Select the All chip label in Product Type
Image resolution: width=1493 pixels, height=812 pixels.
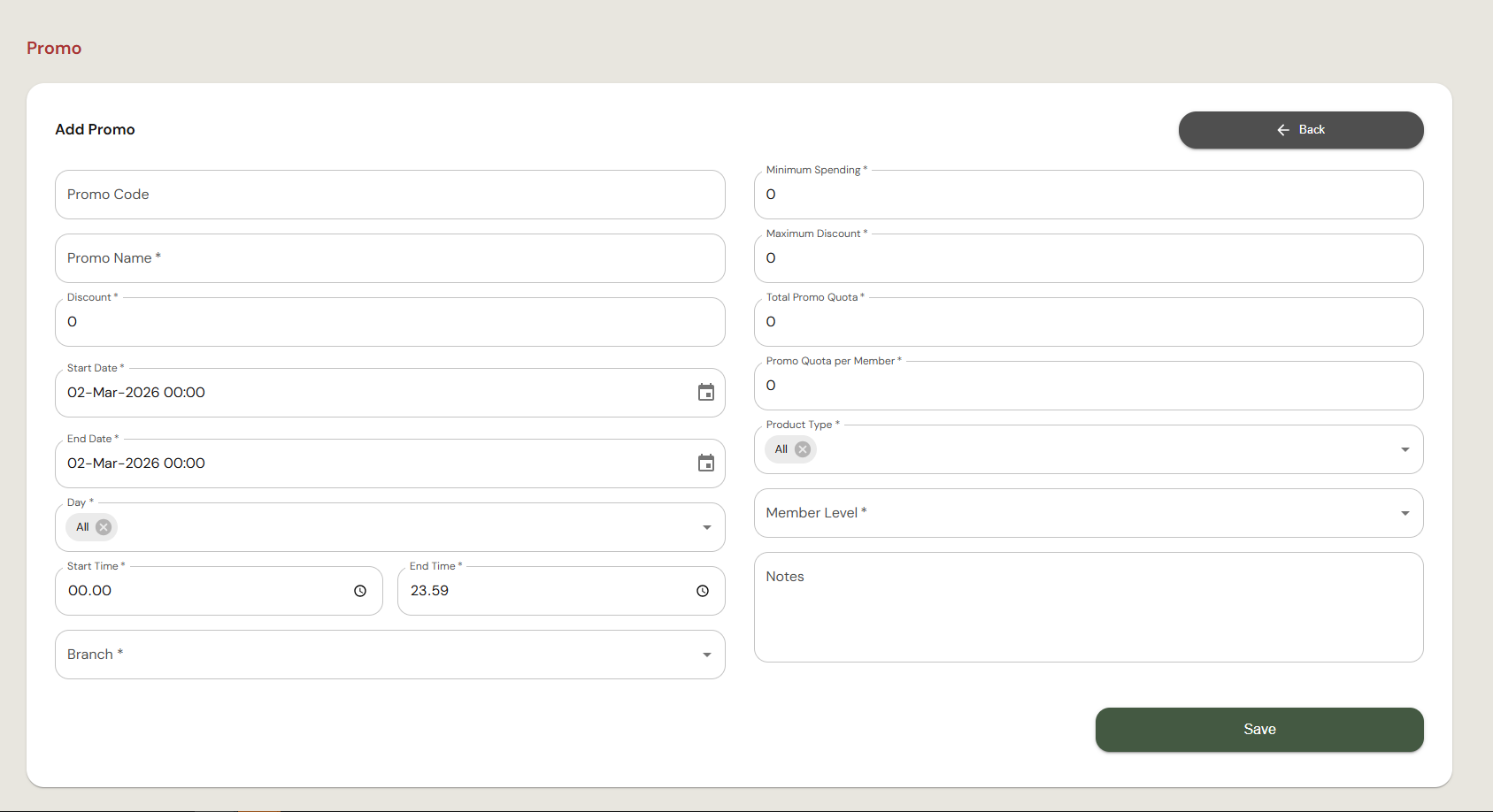point(781,449)
